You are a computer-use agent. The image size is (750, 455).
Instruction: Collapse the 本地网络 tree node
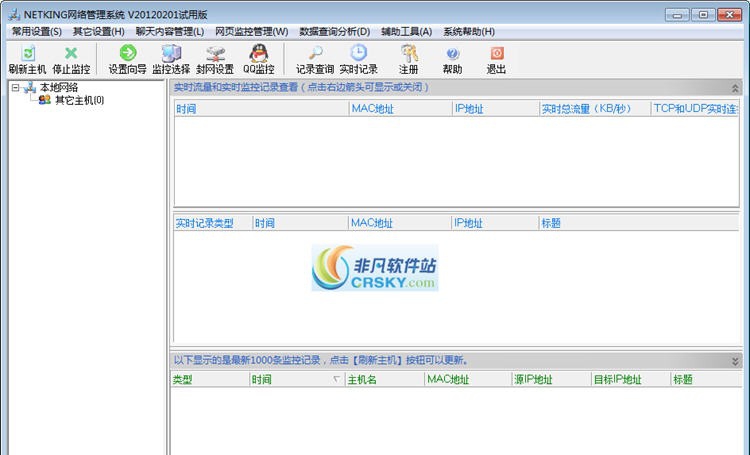pos(15,88)
